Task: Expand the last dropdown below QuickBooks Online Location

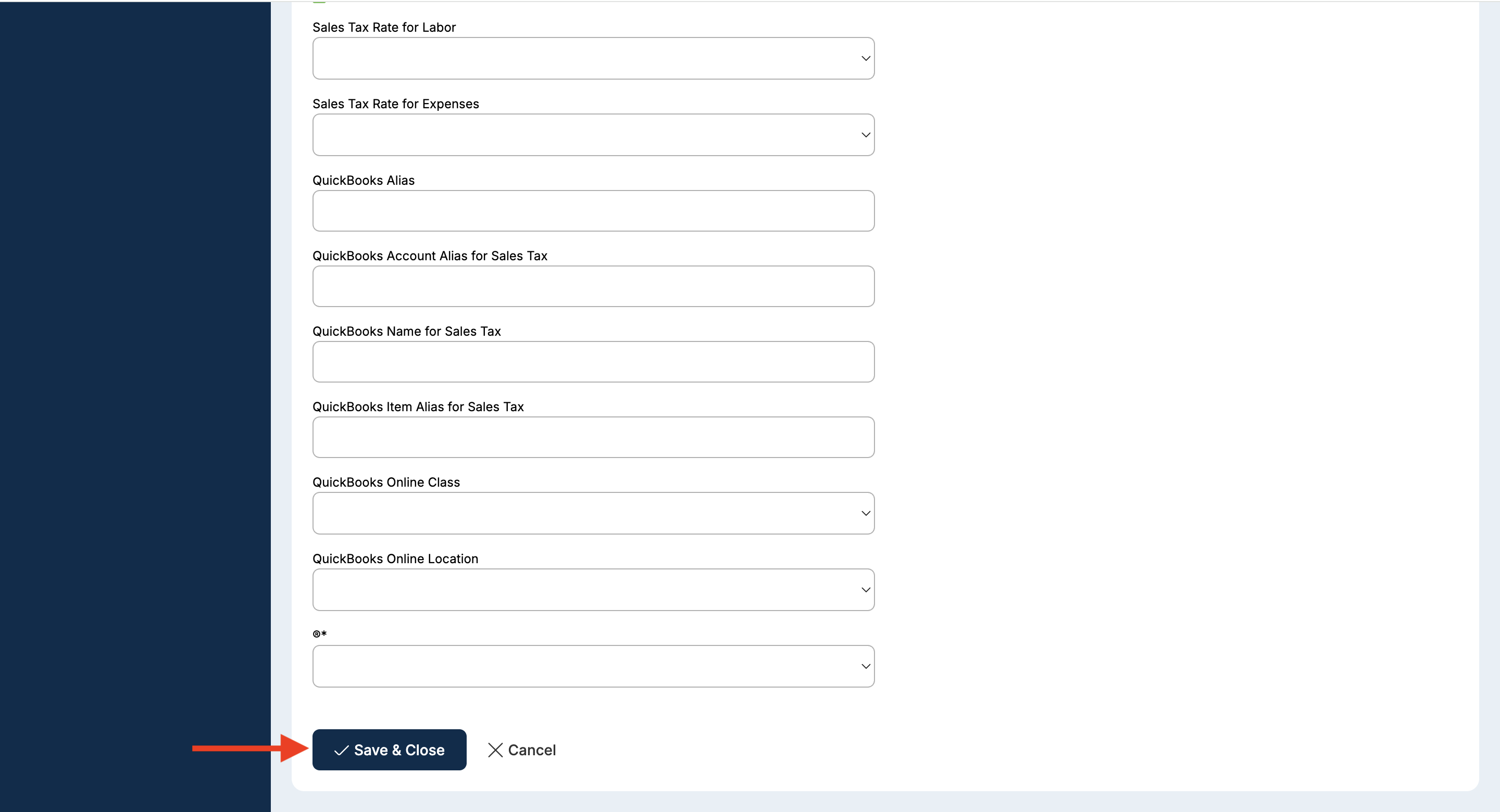Action: [593, 666]
